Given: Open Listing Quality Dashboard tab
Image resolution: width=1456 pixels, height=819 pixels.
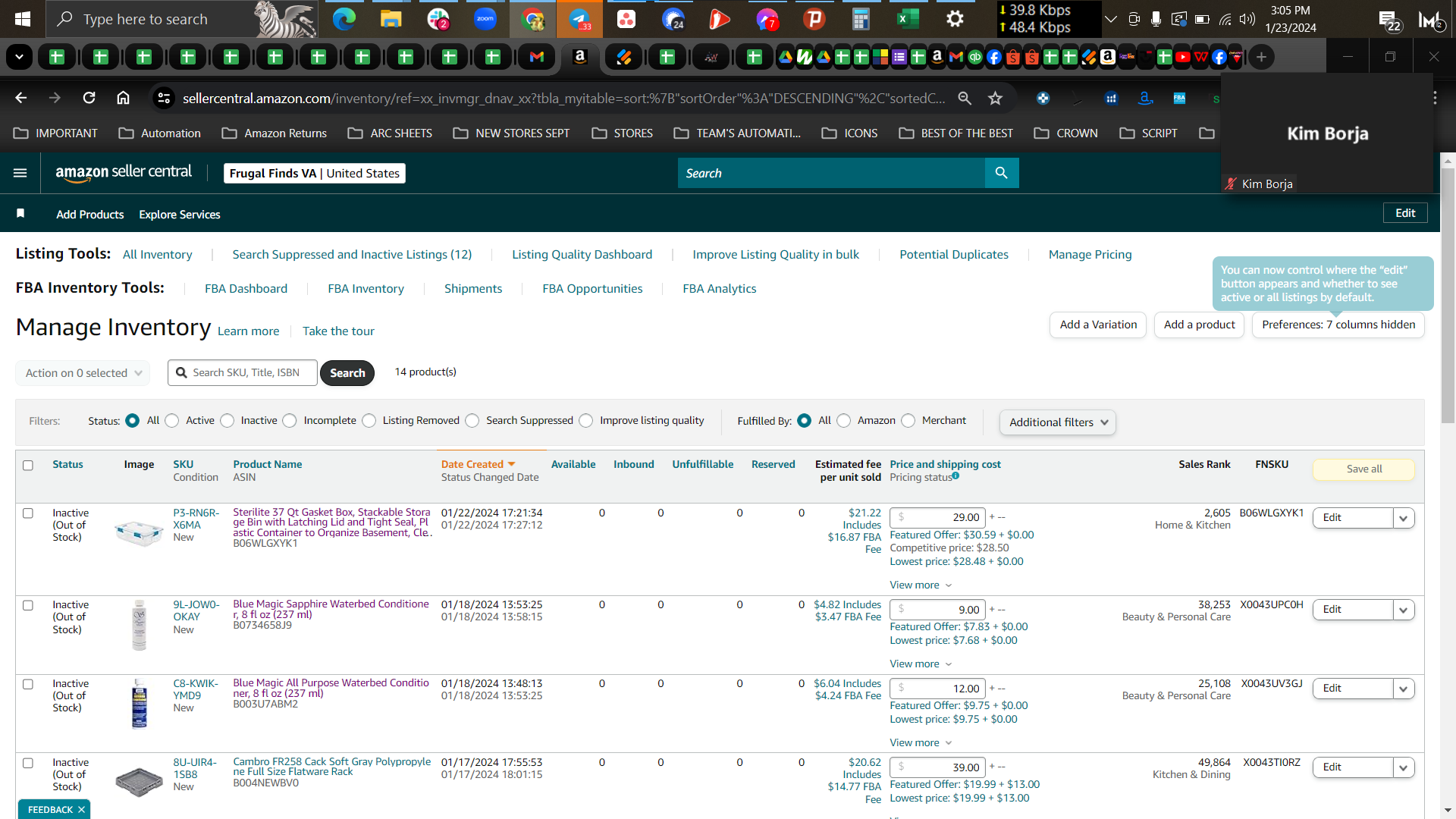Looking at the screenshot, I should [582, 254].
